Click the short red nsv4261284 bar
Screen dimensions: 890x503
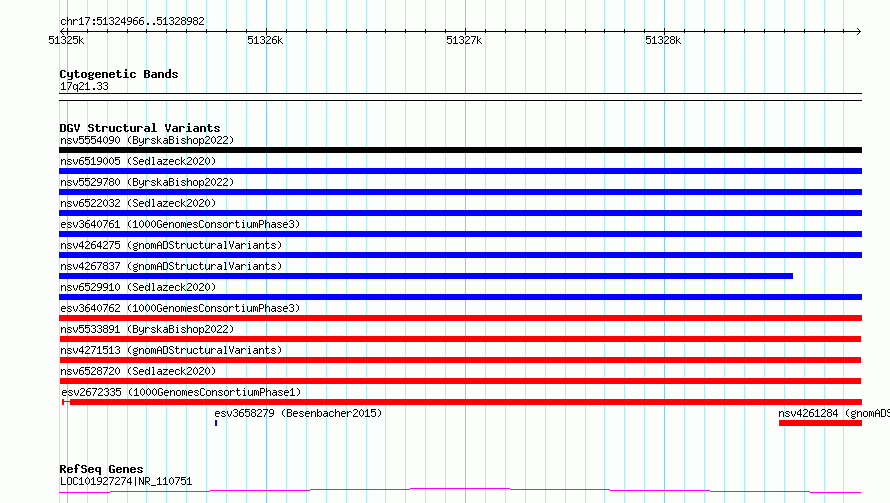[x=820, y=423]
